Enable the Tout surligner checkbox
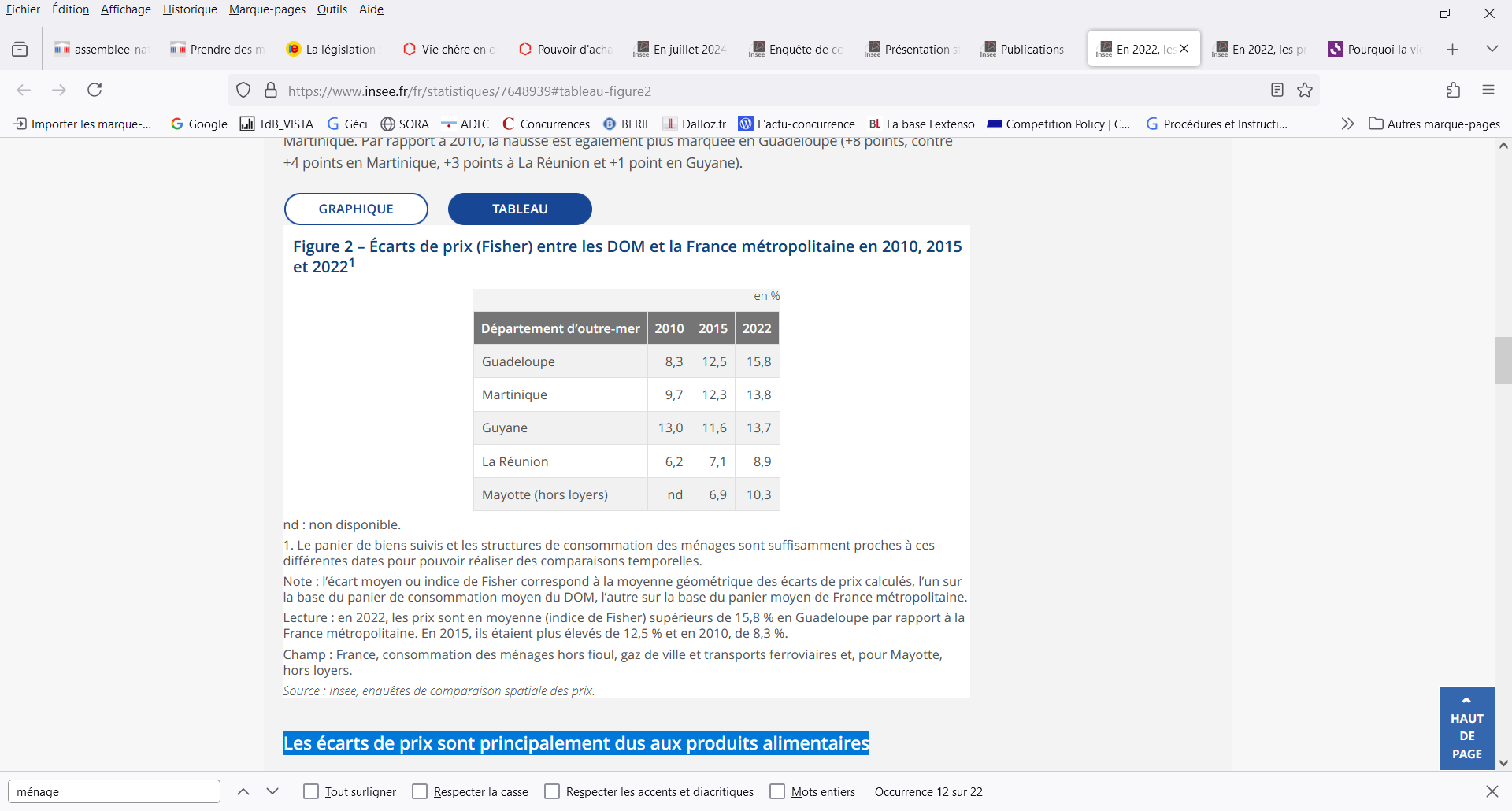The image size is (1512, 811). point(311,791)
